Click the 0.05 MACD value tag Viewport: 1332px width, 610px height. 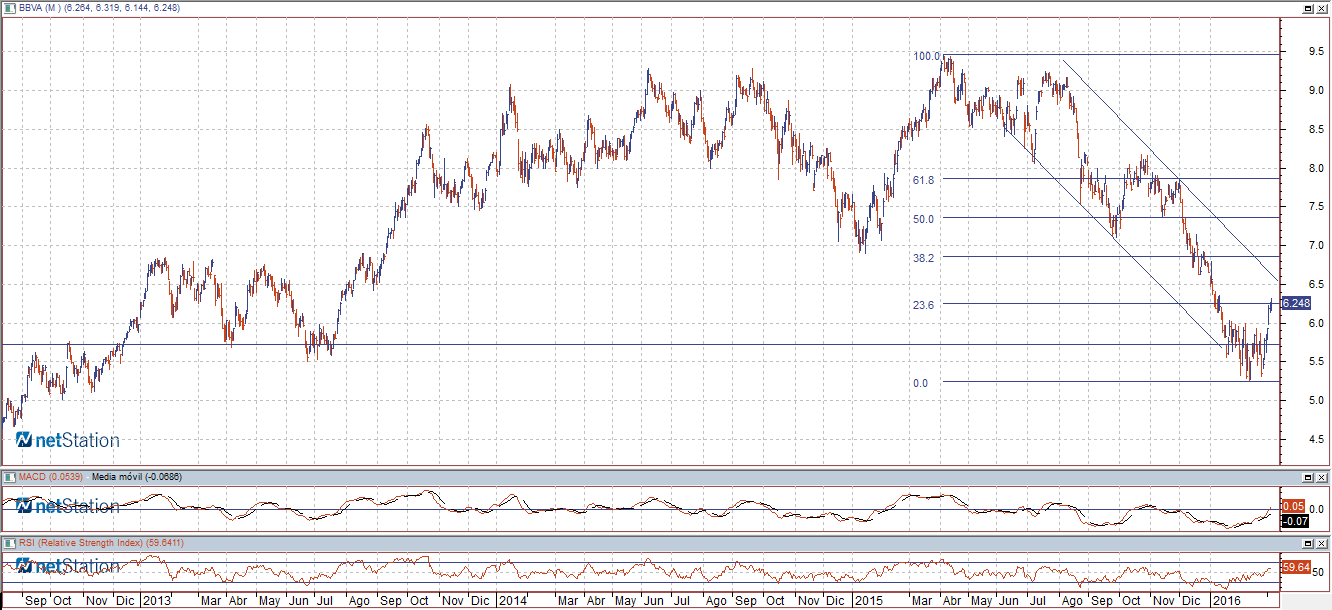(1293, 506)
